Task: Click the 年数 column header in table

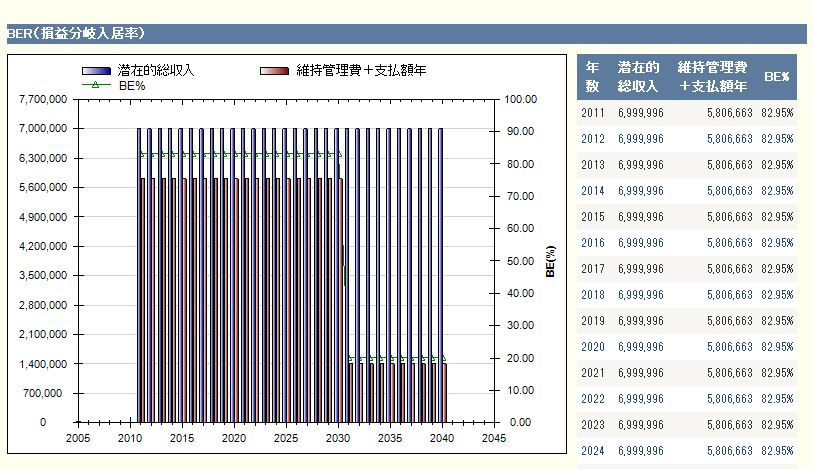Action: click(592, 77)
